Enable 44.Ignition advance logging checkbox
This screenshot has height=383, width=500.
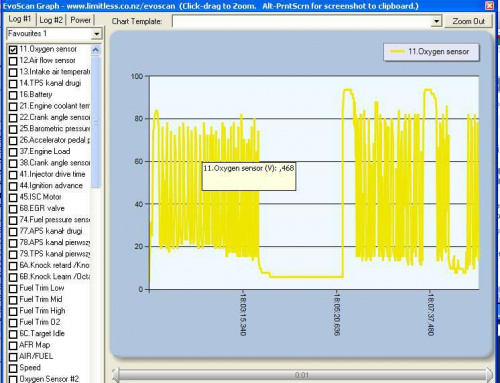(x=13, y=186)
